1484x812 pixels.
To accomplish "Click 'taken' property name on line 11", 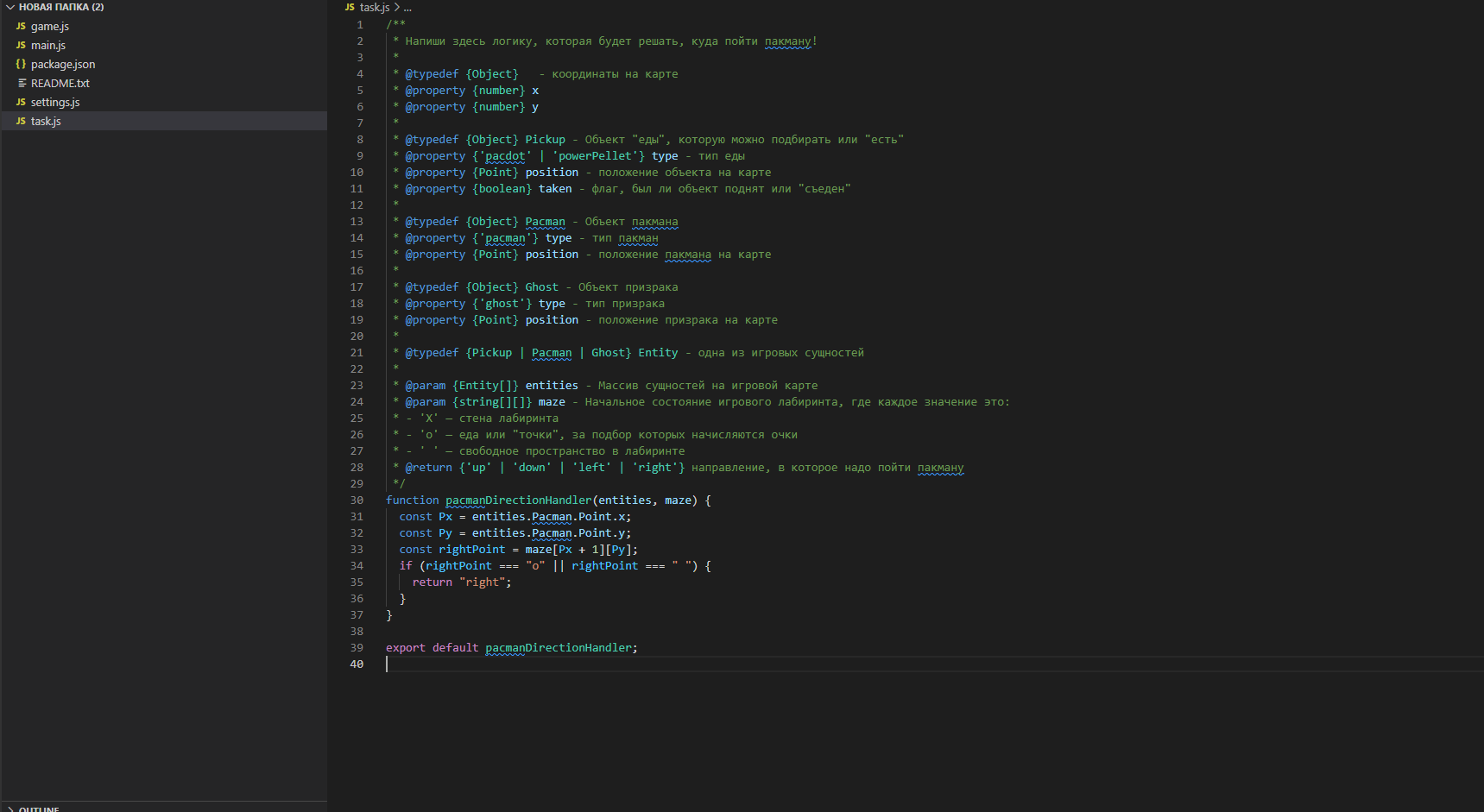I will point(555,189).
